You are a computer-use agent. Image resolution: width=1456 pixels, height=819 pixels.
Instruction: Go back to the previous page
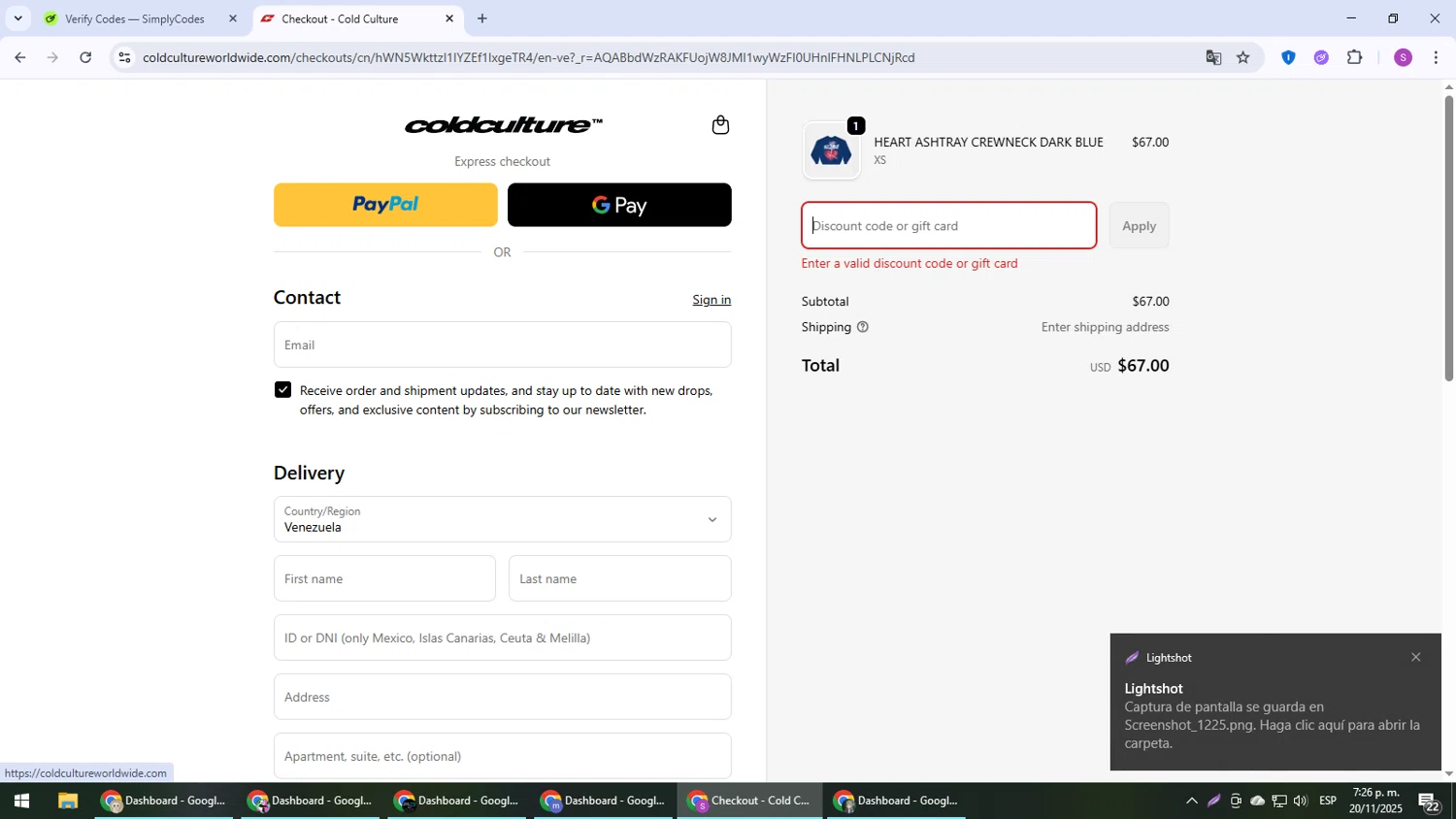(x=19, y=57)
